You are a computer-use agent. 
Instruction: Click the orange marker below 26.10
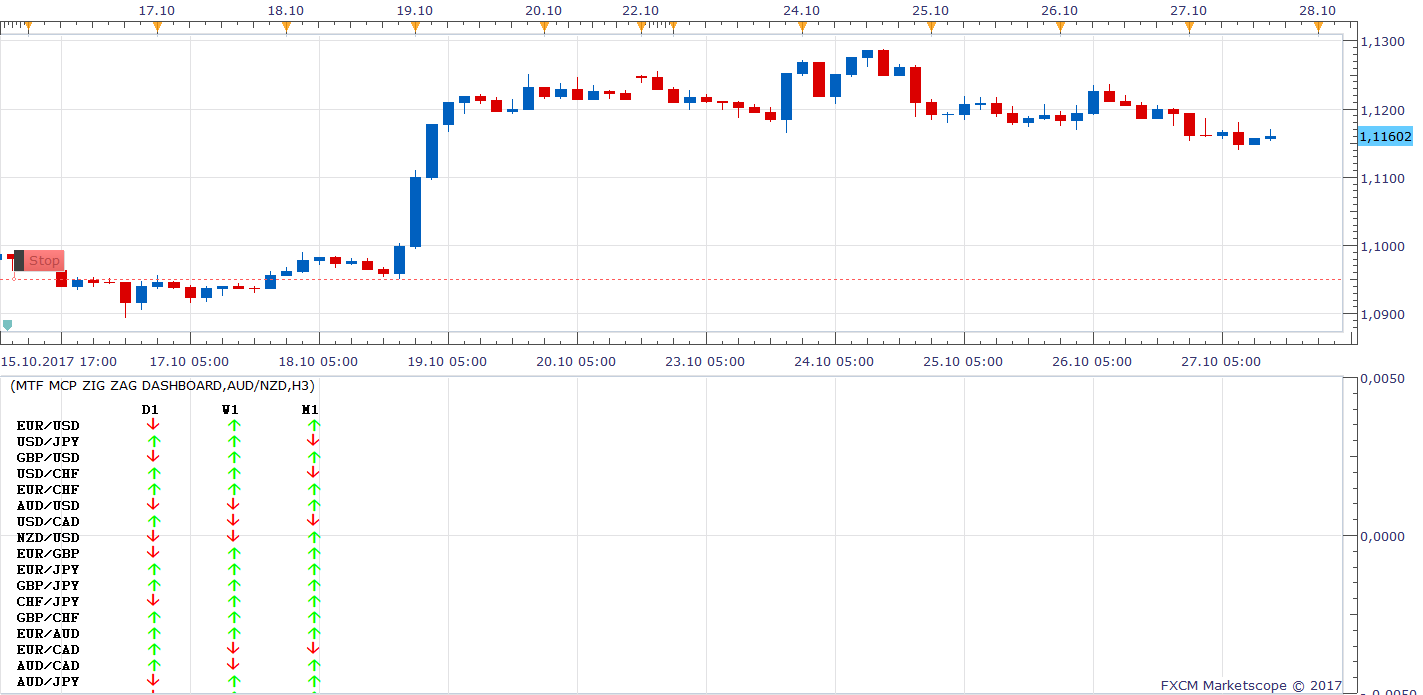[1060, 27]
